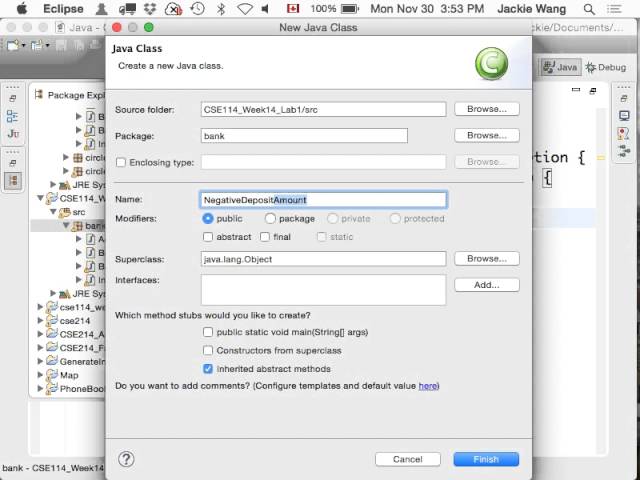640x480 pixels.
Task: Collapse the CSE114_W project in Package Explorer
Action: 40,198
